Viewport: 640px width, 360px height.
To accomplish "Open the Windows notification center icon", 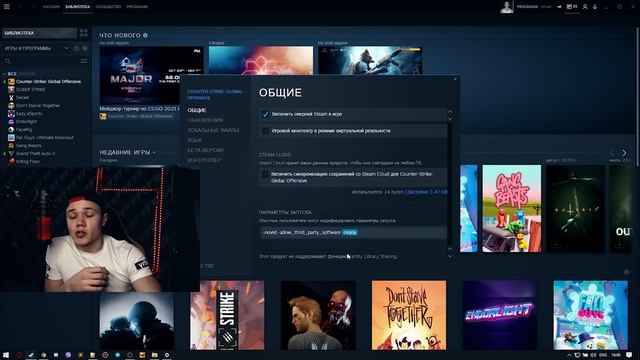I will click(629, 355).
